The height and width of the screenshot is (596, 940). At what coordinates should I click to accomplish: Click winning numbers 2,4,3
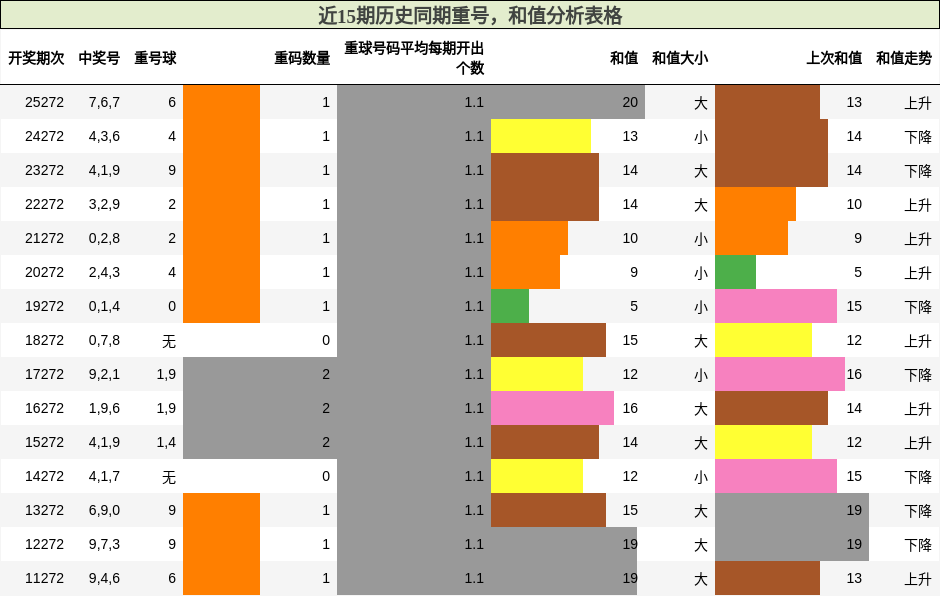pos(104,272)
